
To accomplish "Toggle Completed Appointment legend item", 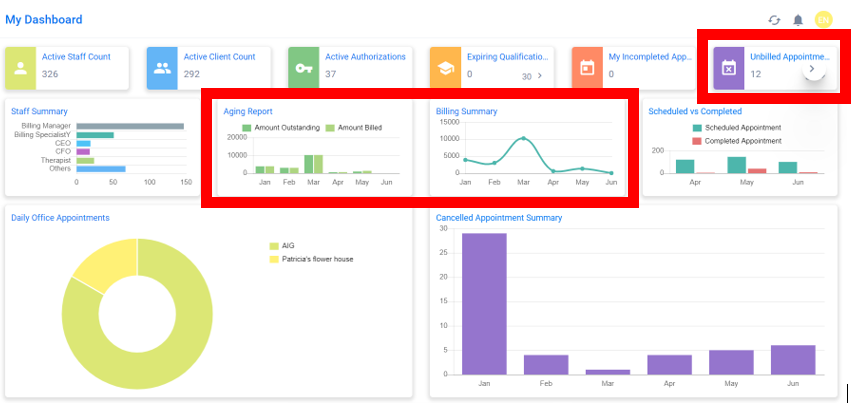I will click(737, 141).
